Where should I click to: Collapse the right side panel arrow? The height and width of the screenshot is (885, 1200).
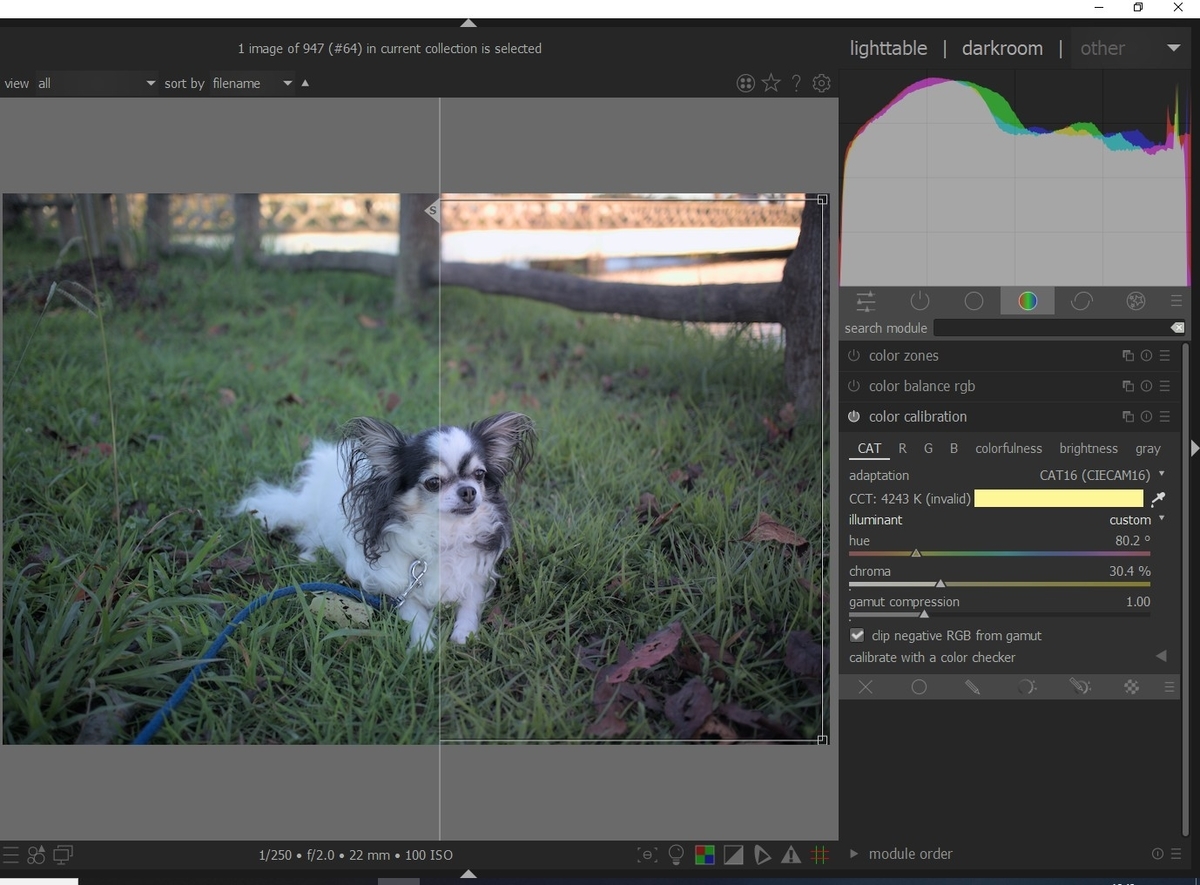(1194, 448)
